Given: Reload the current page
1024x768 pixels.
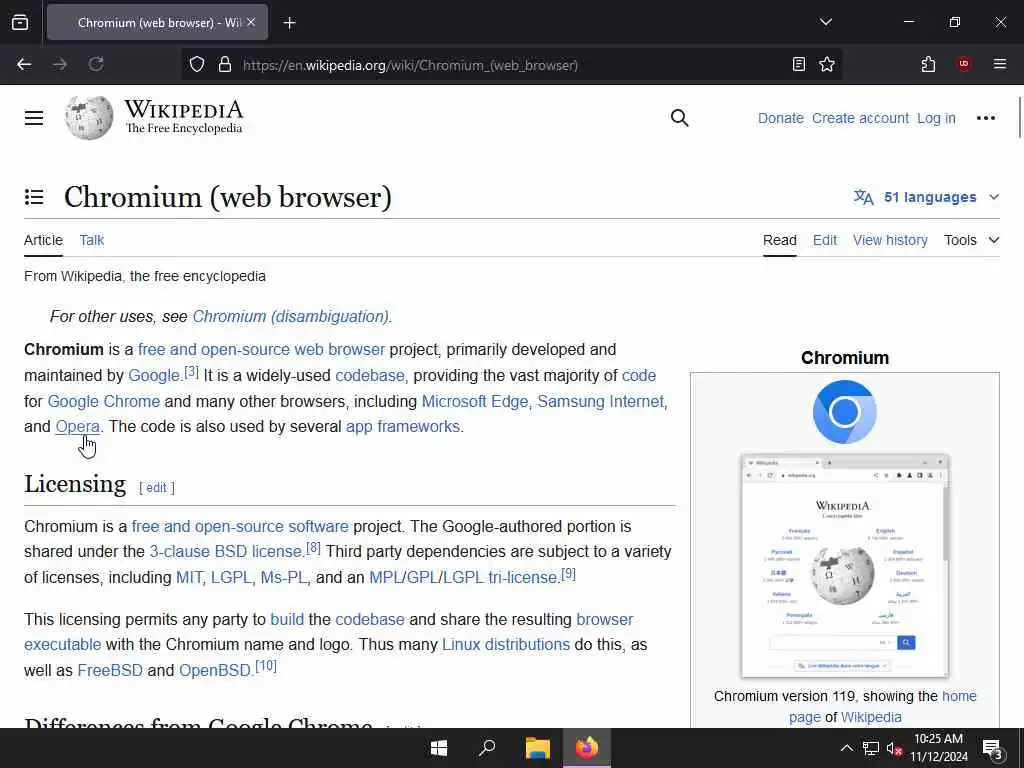Looking at the screenshot, I should (96, 64).
